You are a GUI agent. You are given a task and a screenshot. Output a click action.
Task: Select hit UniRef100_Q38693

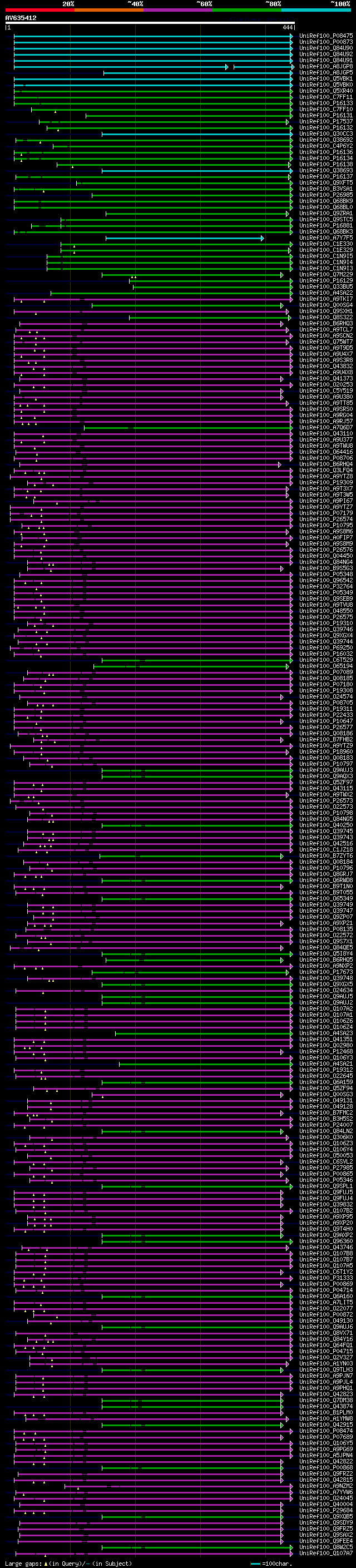point(326,170)
